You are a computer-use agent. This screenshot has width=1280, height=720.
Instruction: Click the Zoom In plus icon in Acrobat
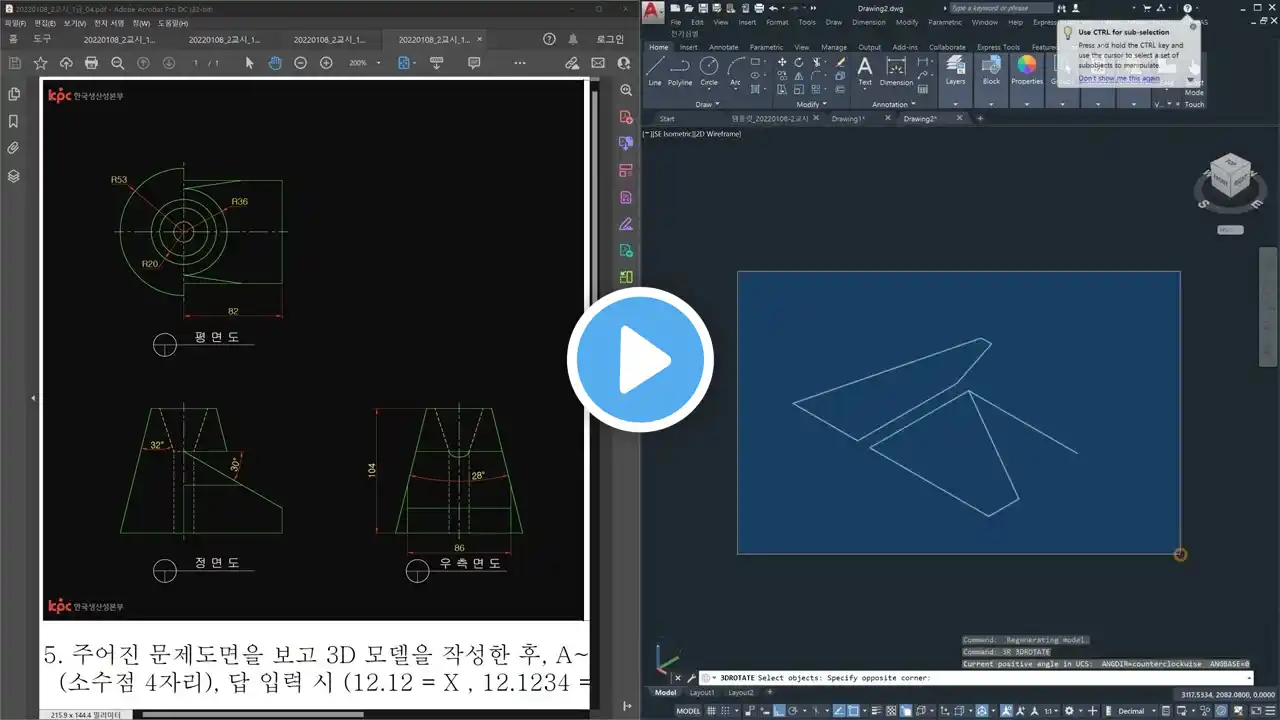[326, 63]
